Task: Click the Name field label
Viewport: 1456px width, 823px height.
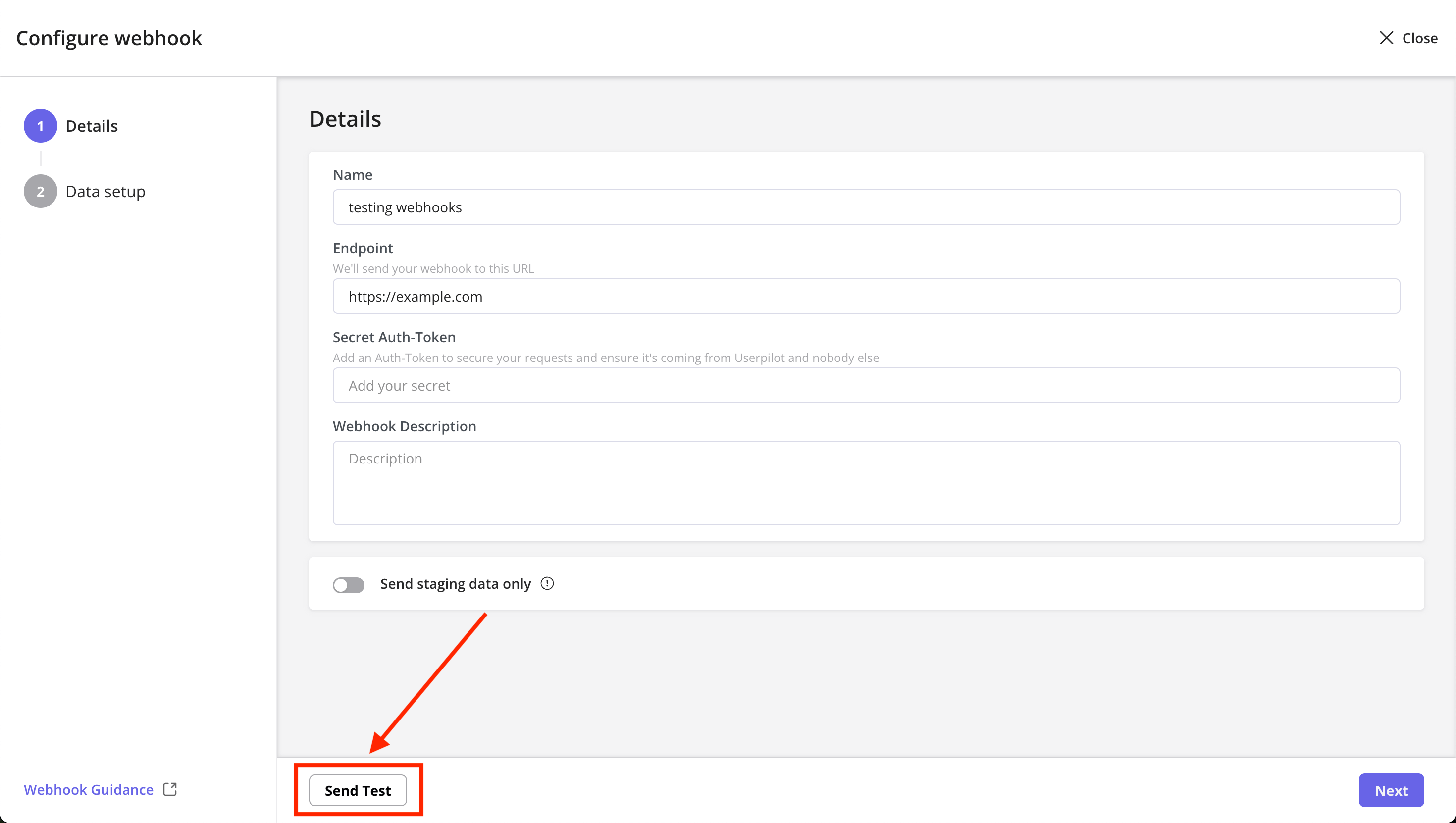Action: pos(353,175)
